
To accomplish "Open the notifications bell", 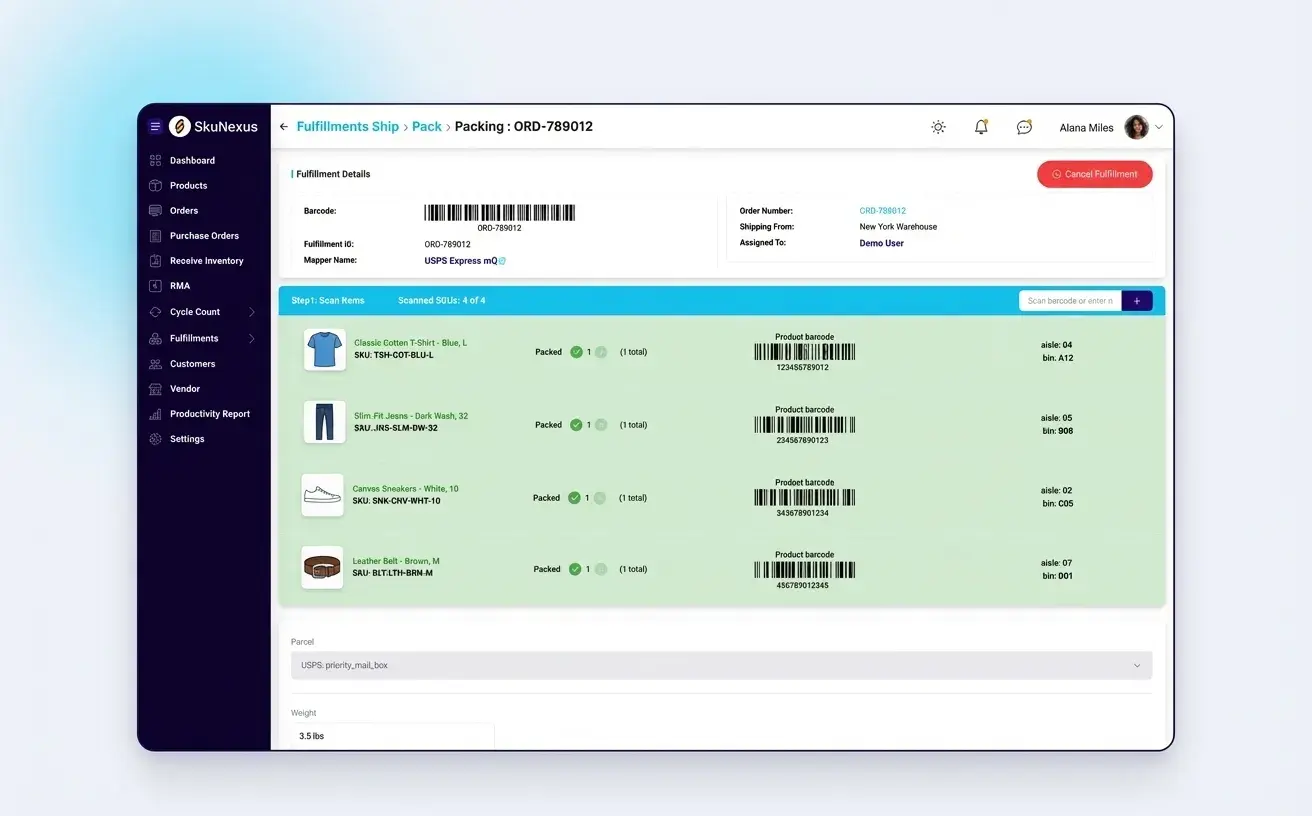I will 981,127.
